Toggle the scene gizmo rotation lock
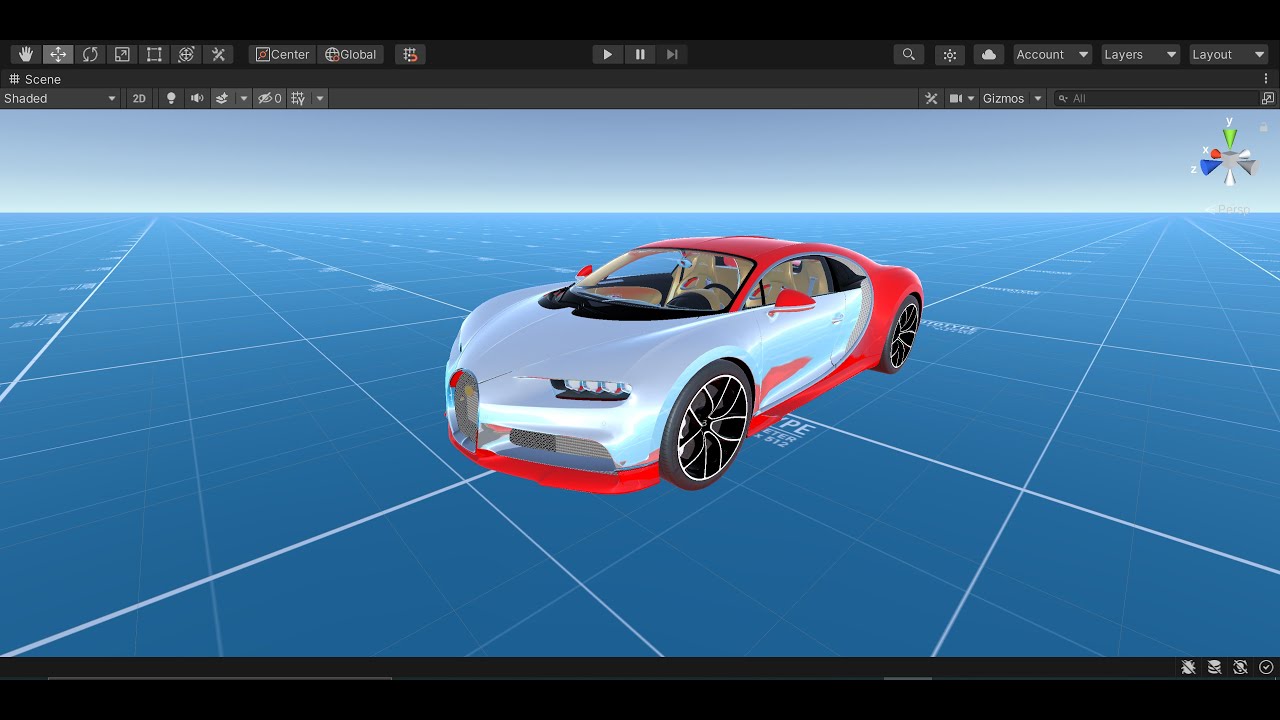This screenshot has height=720, width=1280. point(1263,126)
